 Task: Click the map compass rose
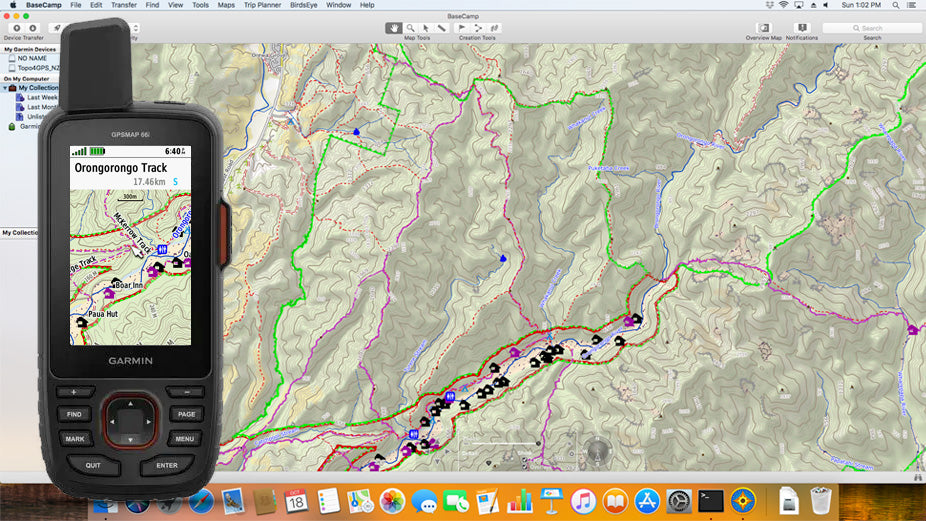tap(597, 451)
